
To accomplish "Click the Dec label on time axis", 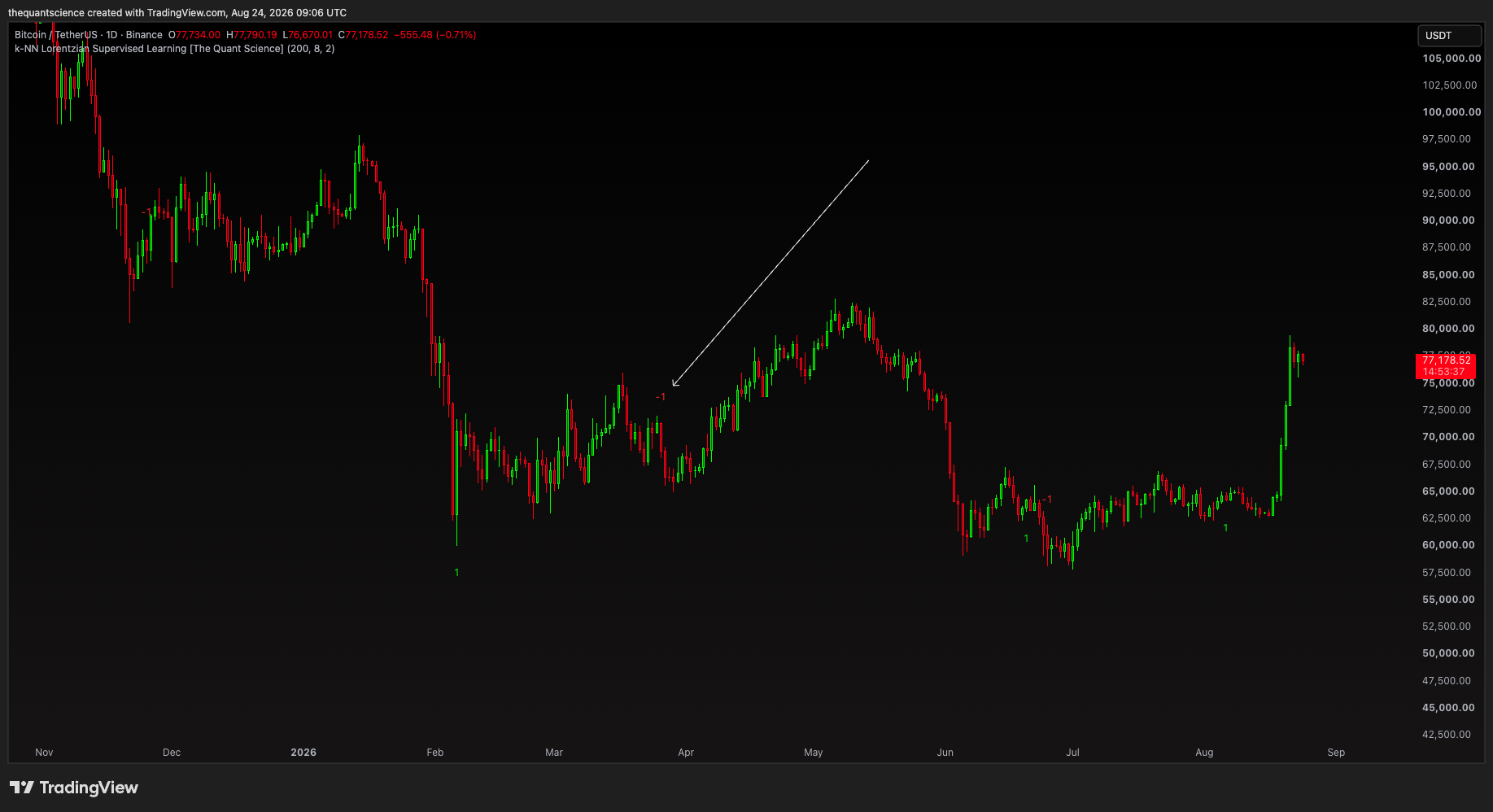I will click(x=172, y=753).
